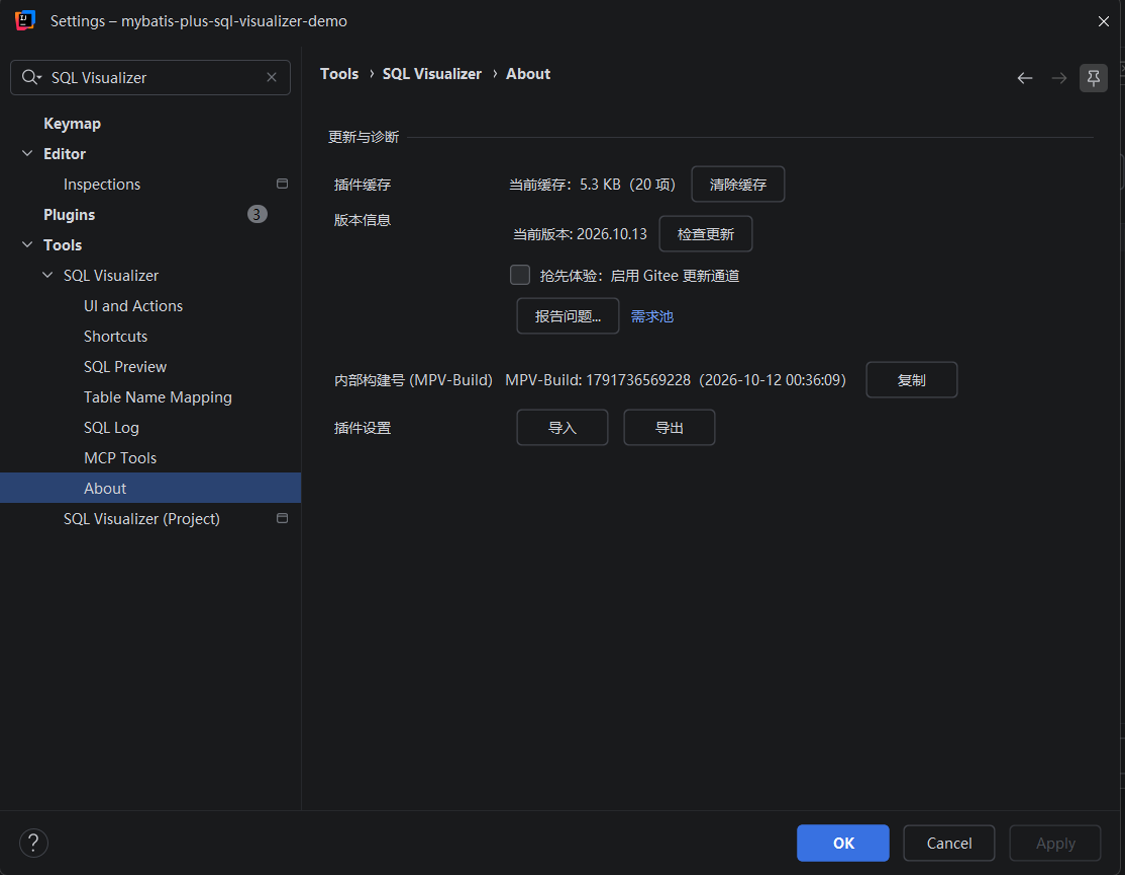Click the 清除缓存 clear cache button
The width and height of the screenshot is (1125, 875).
point(738,184)
